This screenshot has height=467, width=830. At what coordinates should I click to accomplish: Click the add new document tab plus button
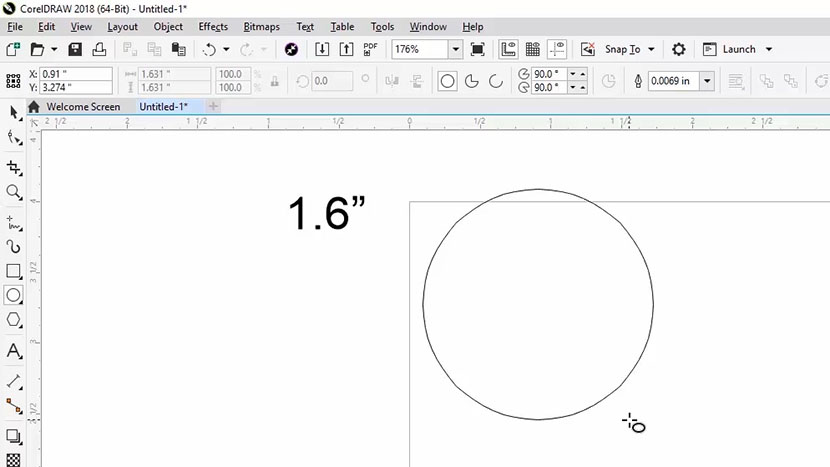[x=213, y=106]
